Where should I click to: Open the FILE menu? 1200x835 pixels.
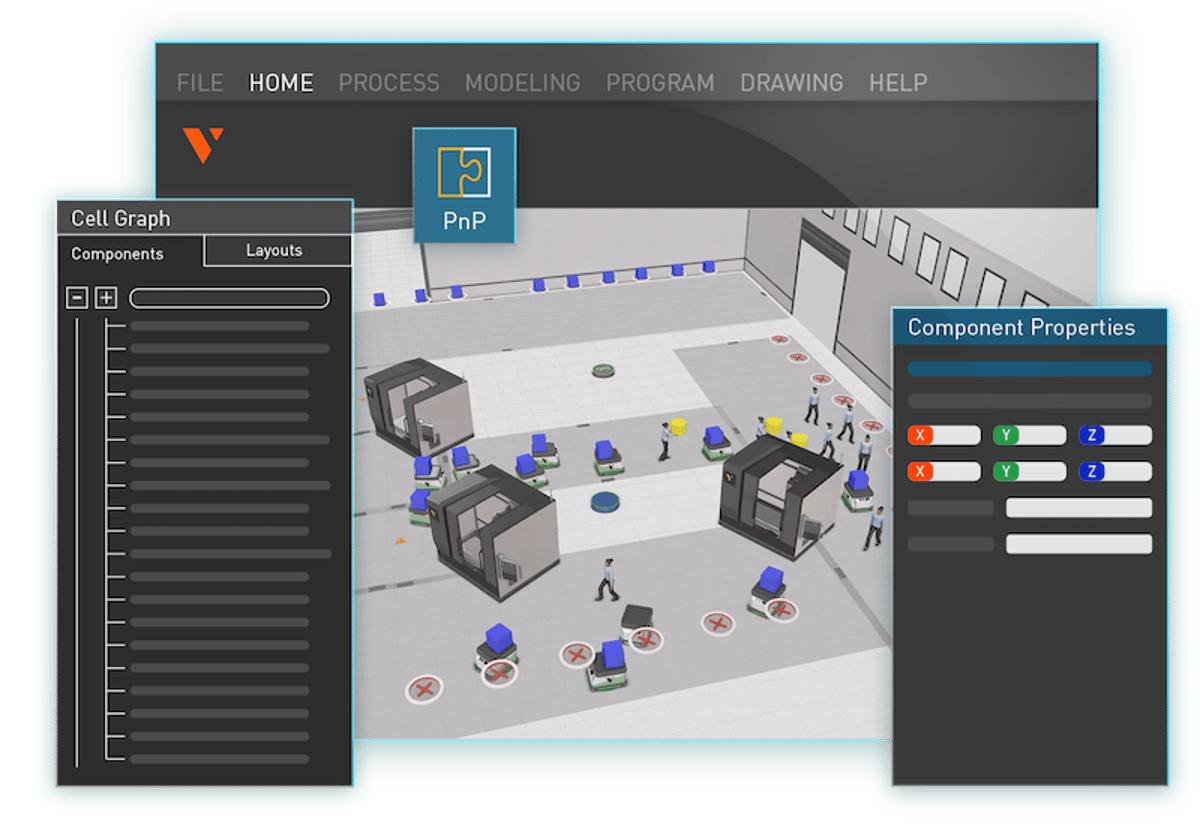200,83
